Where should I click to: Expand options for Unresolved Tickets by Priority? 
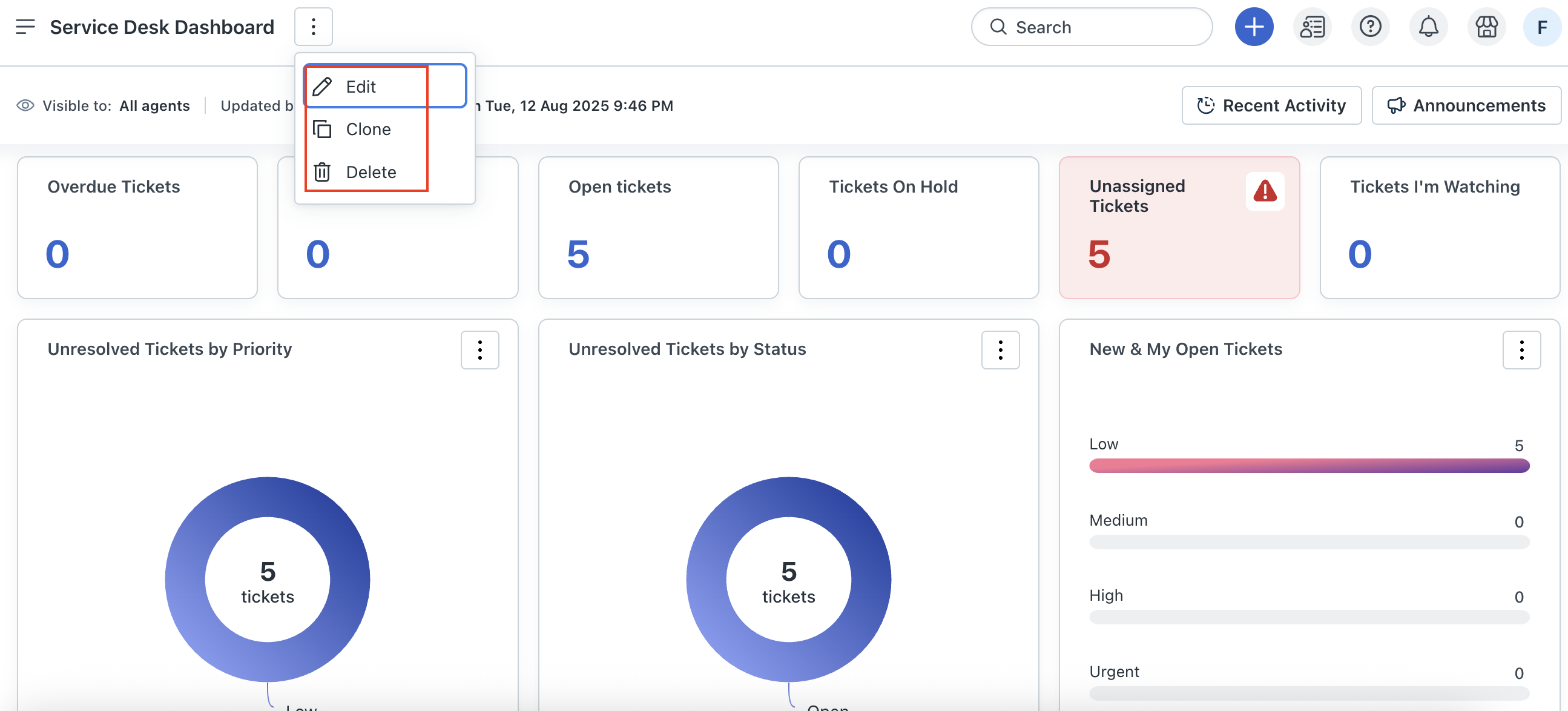479,350
